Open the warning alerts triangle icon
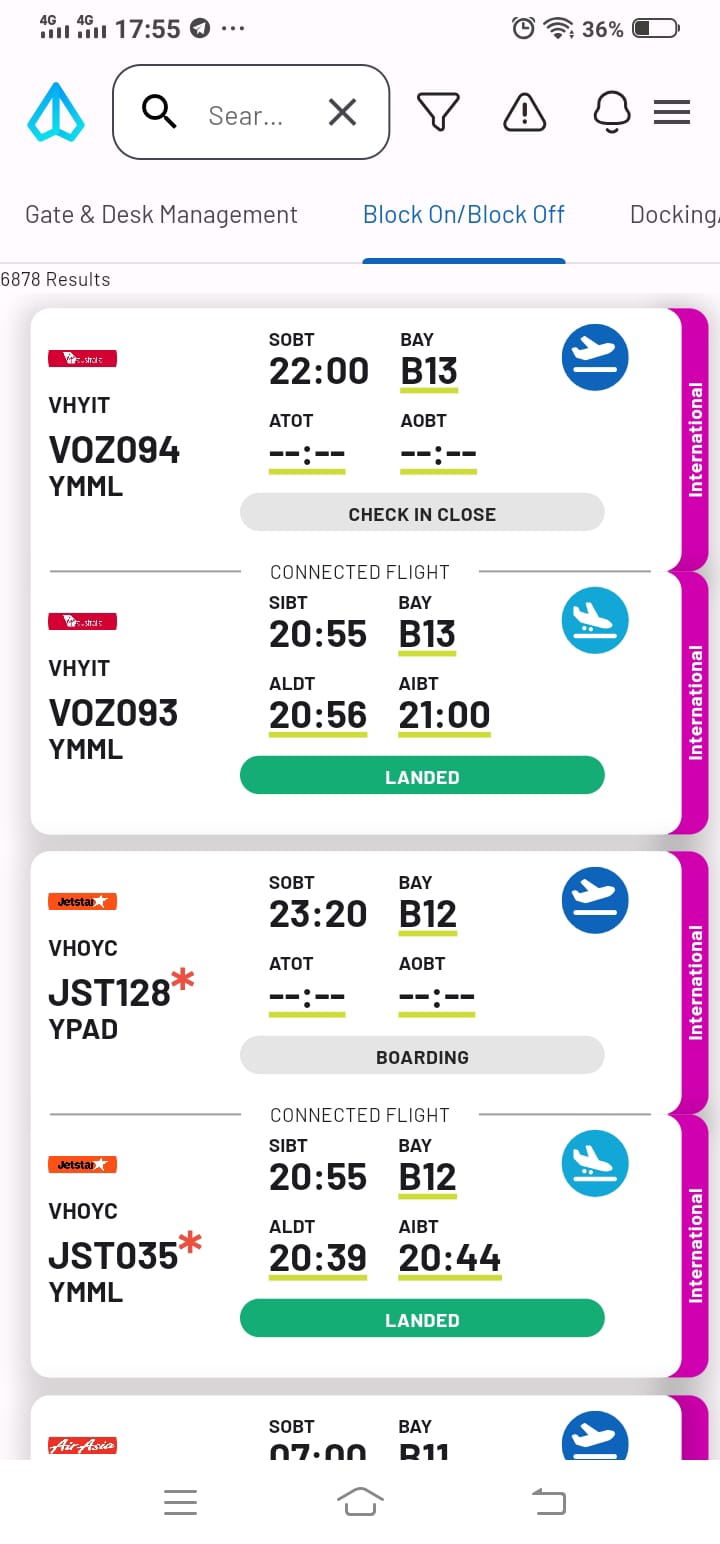Screen dimensions: 720x1544 click(x=524, y=112)
